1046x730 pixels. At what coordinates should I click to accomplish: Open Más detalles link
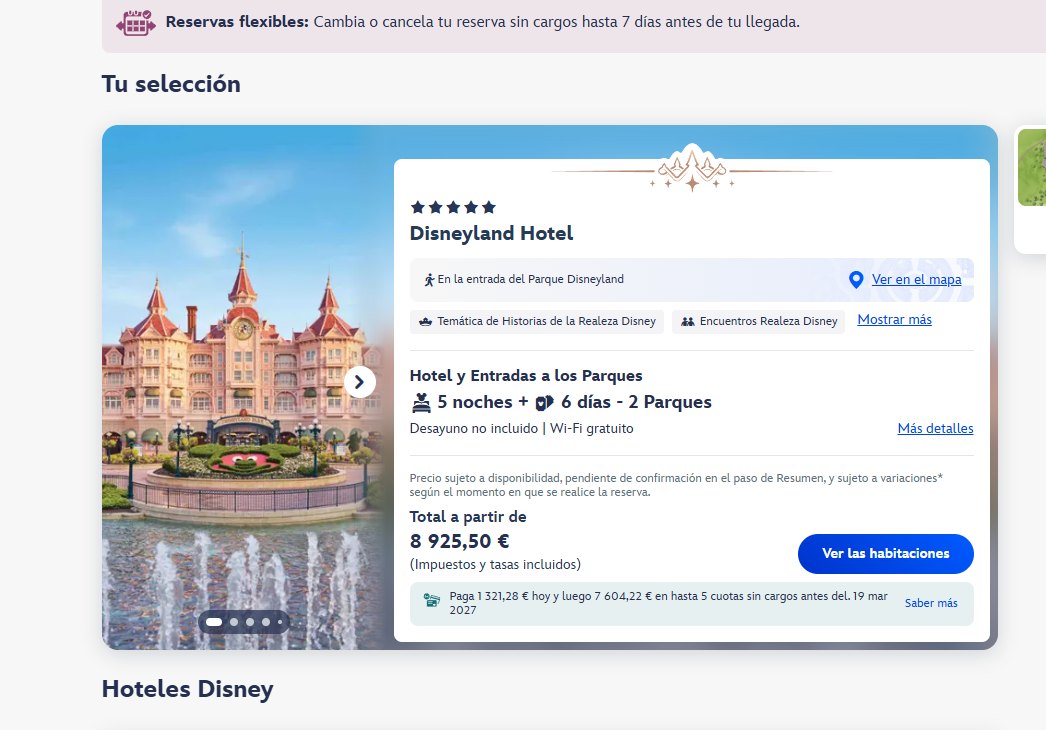coord(935,428)
